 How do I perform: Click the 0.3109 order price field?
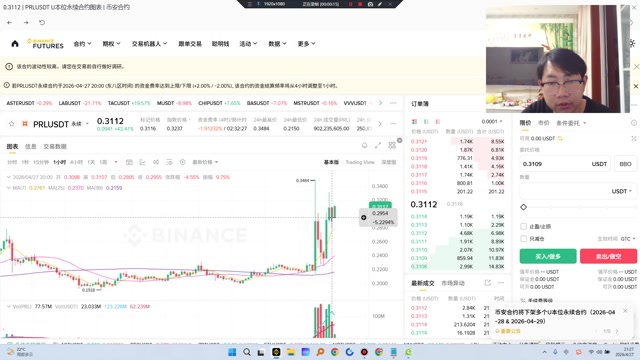[x=565, y=164]
